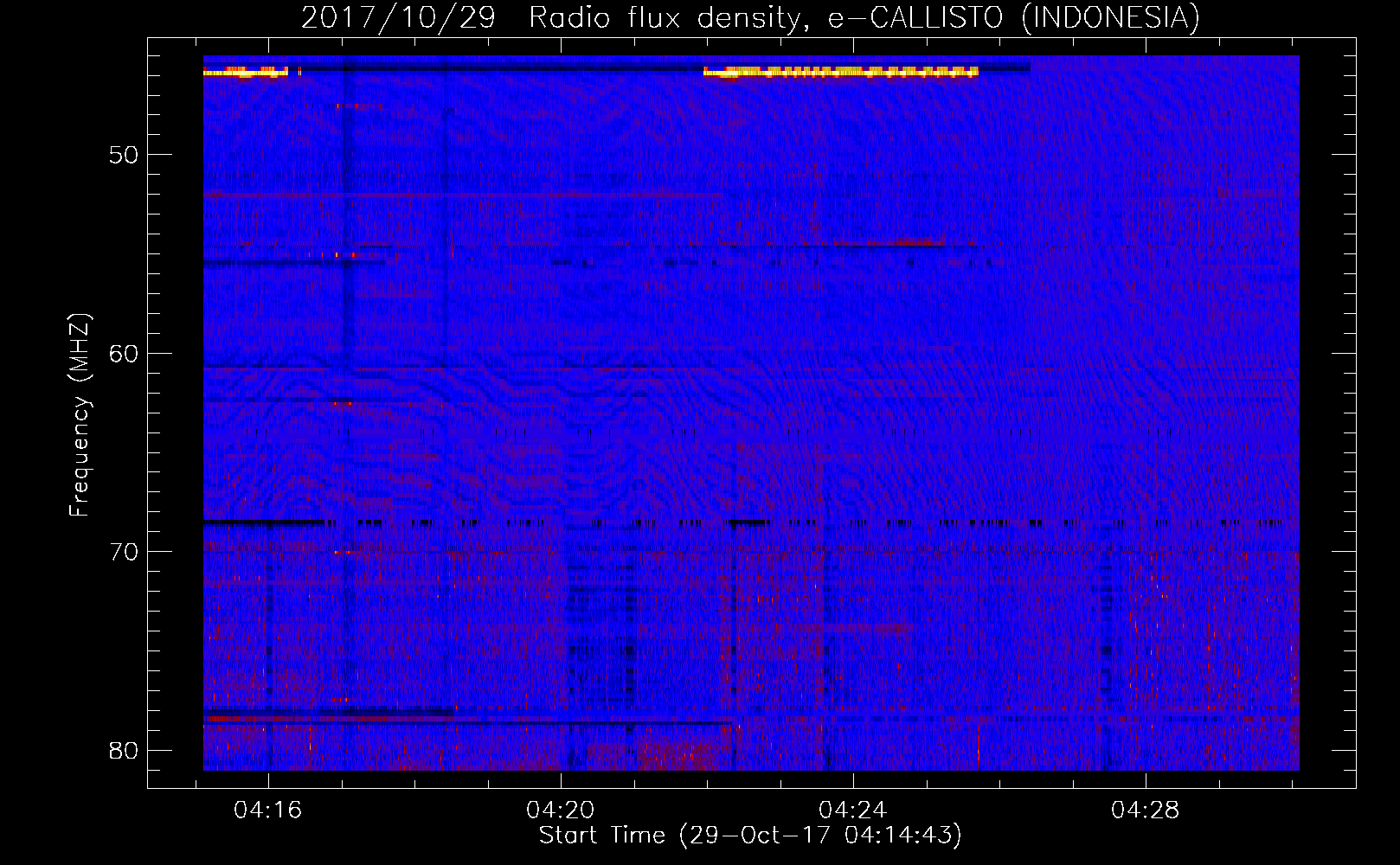The height and width of the screenshot is (865, 1400).
Task: Click the 04:28 time tick label
Action: pyautogui.click(x=1146, y=810)
